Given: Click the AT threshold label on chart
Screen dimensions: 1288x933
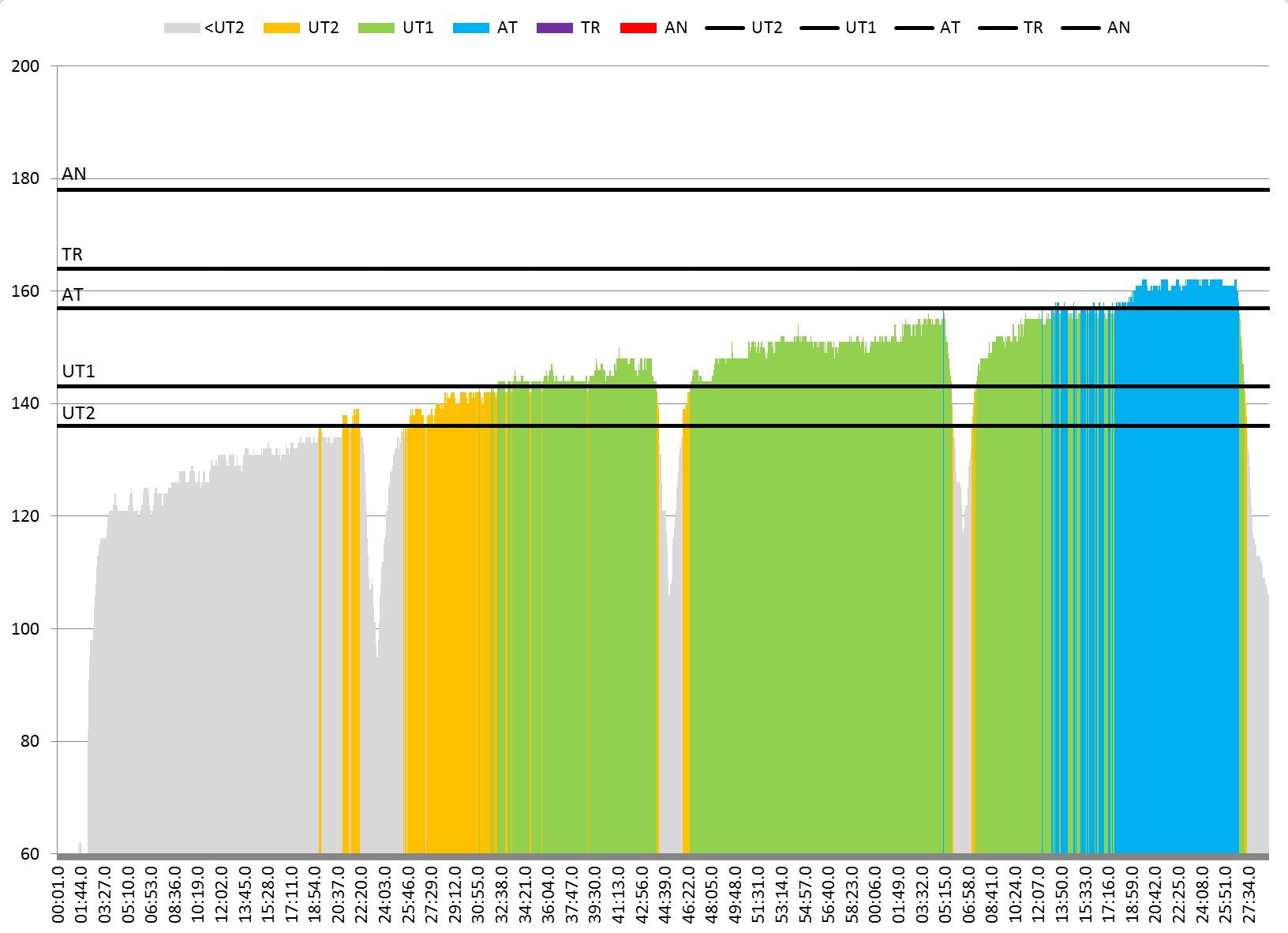Looking at the screenshot, I should (73, 295).
